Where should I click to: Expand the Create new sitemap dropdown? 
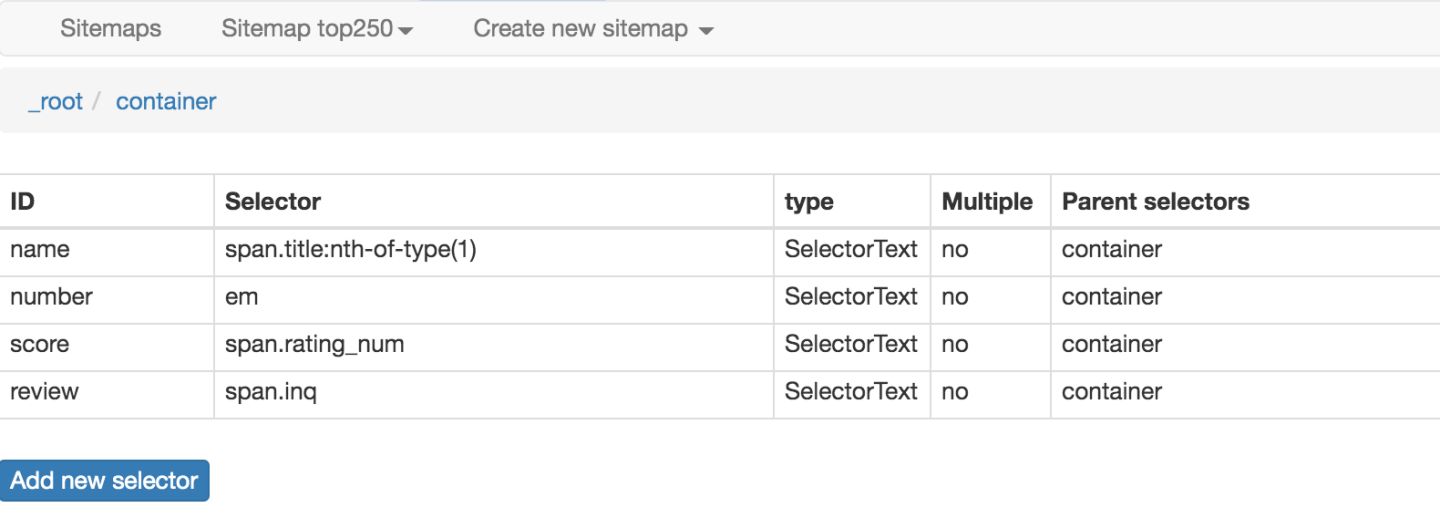pyautogui.click(x=593, y=28)
